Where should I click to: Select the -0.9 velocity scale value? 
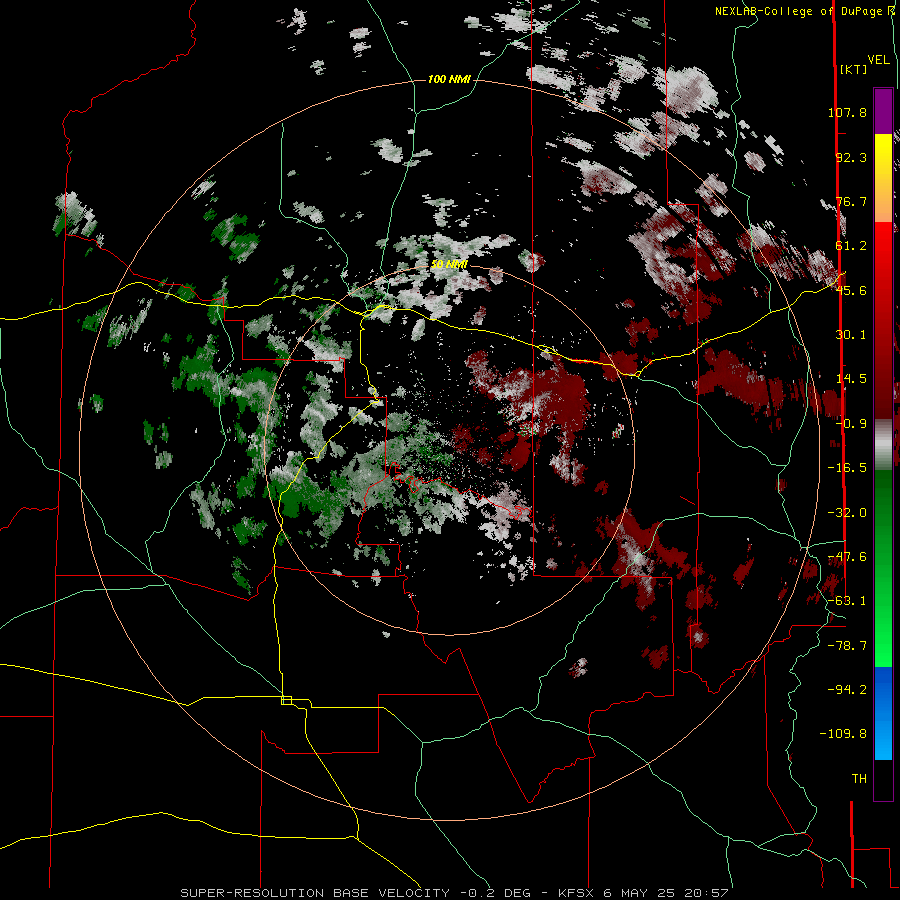click(x=851, y=424)
